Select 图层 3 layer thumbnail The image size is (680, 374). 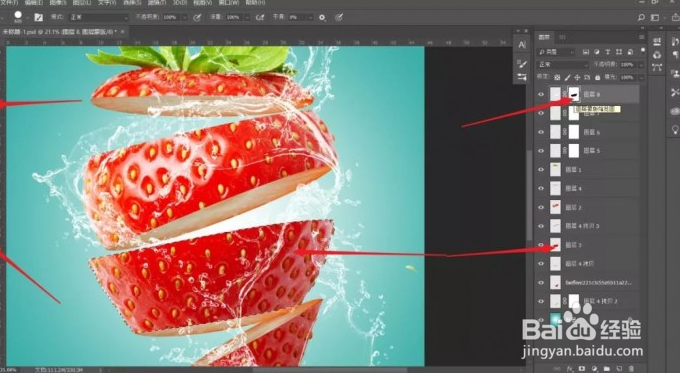556,245
